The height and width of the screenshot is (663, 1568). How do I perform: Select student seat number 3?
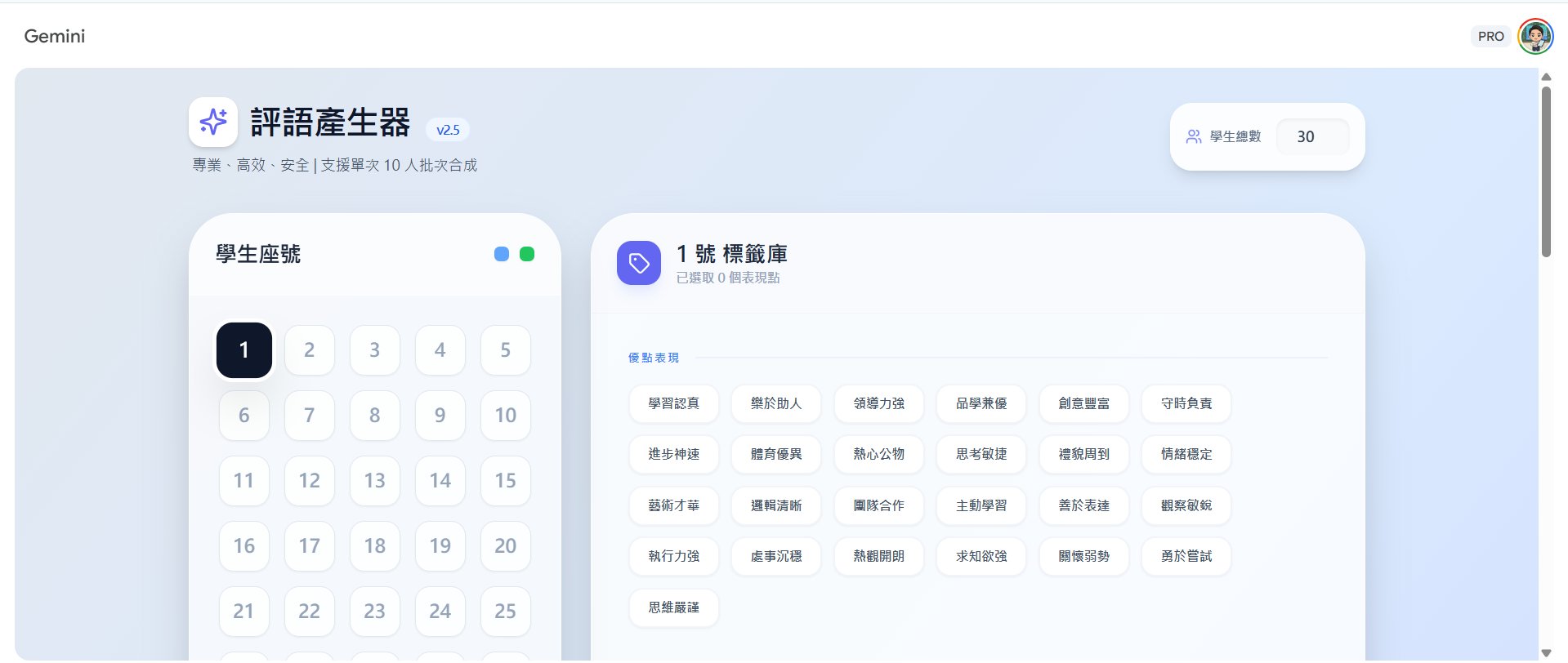point(375,350)
